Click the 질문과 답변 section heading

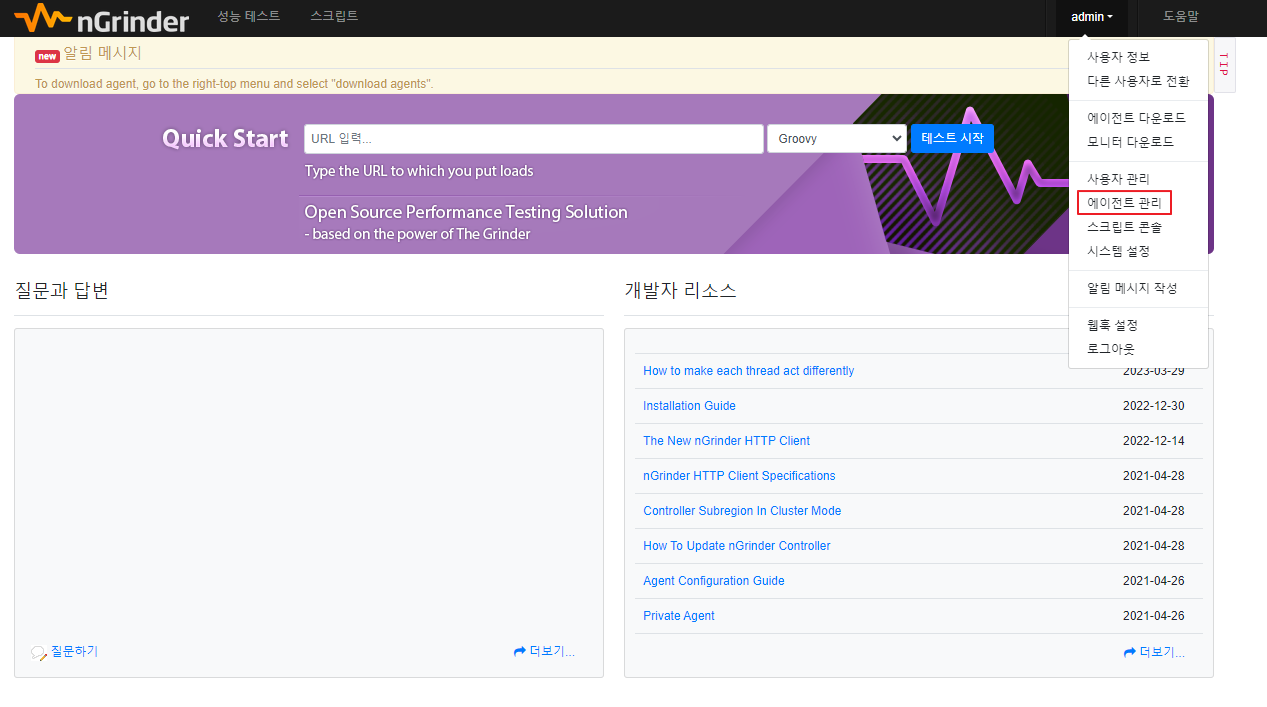(x=61, y=291)
